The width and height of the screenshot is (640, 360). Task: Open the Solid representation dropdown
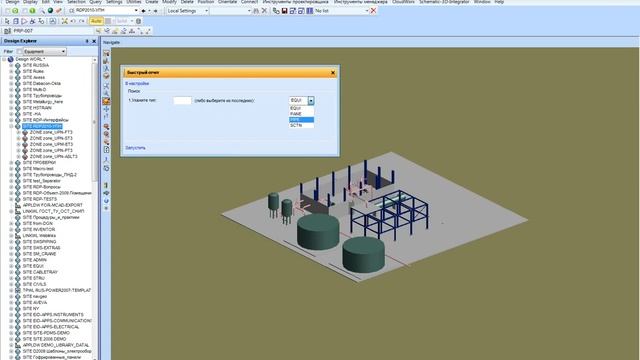coord(132,21)
